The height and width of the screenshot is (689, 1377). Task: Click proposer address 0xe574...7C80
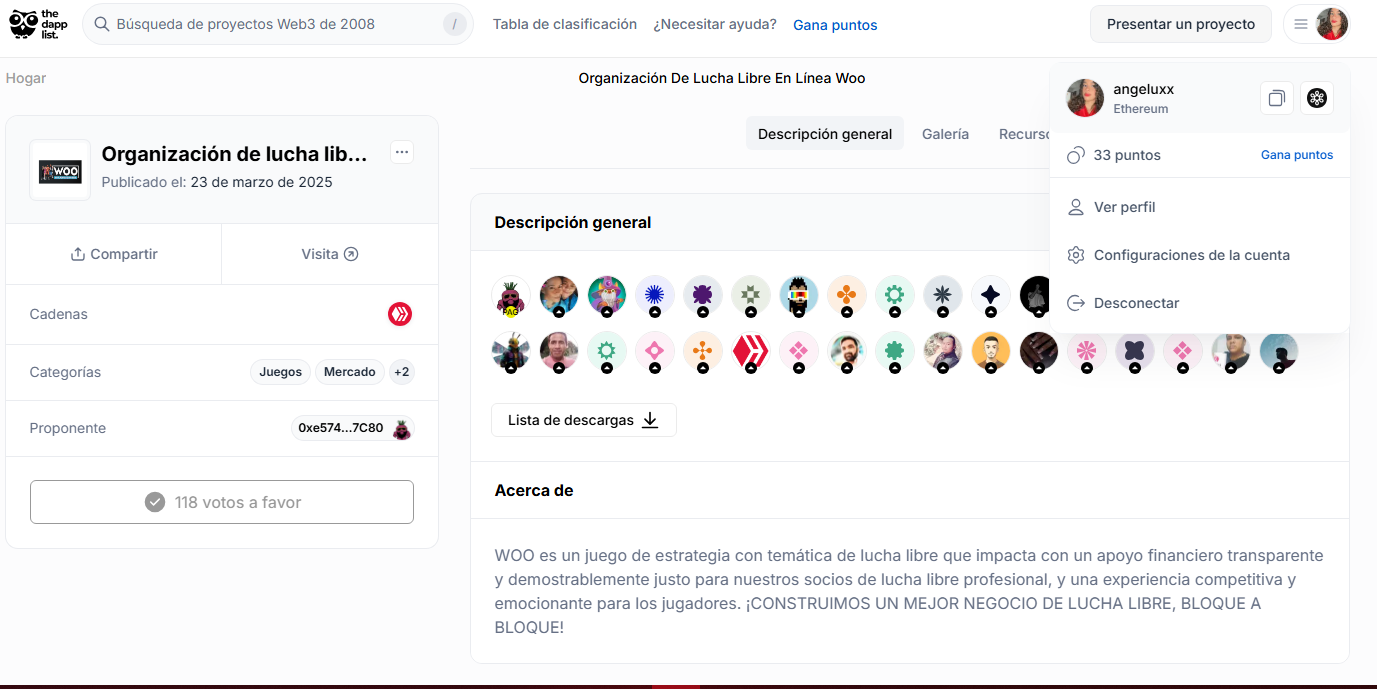341,428
